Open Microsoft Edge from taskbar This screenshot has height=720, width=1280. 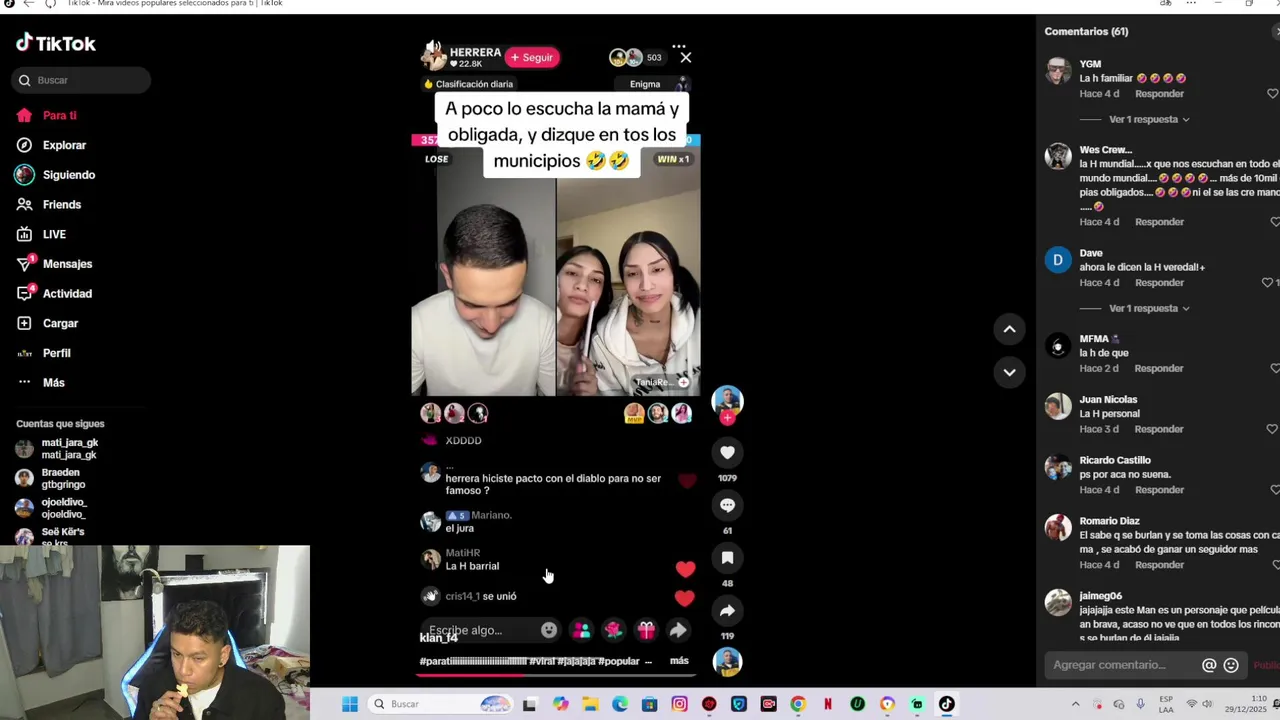620,704
